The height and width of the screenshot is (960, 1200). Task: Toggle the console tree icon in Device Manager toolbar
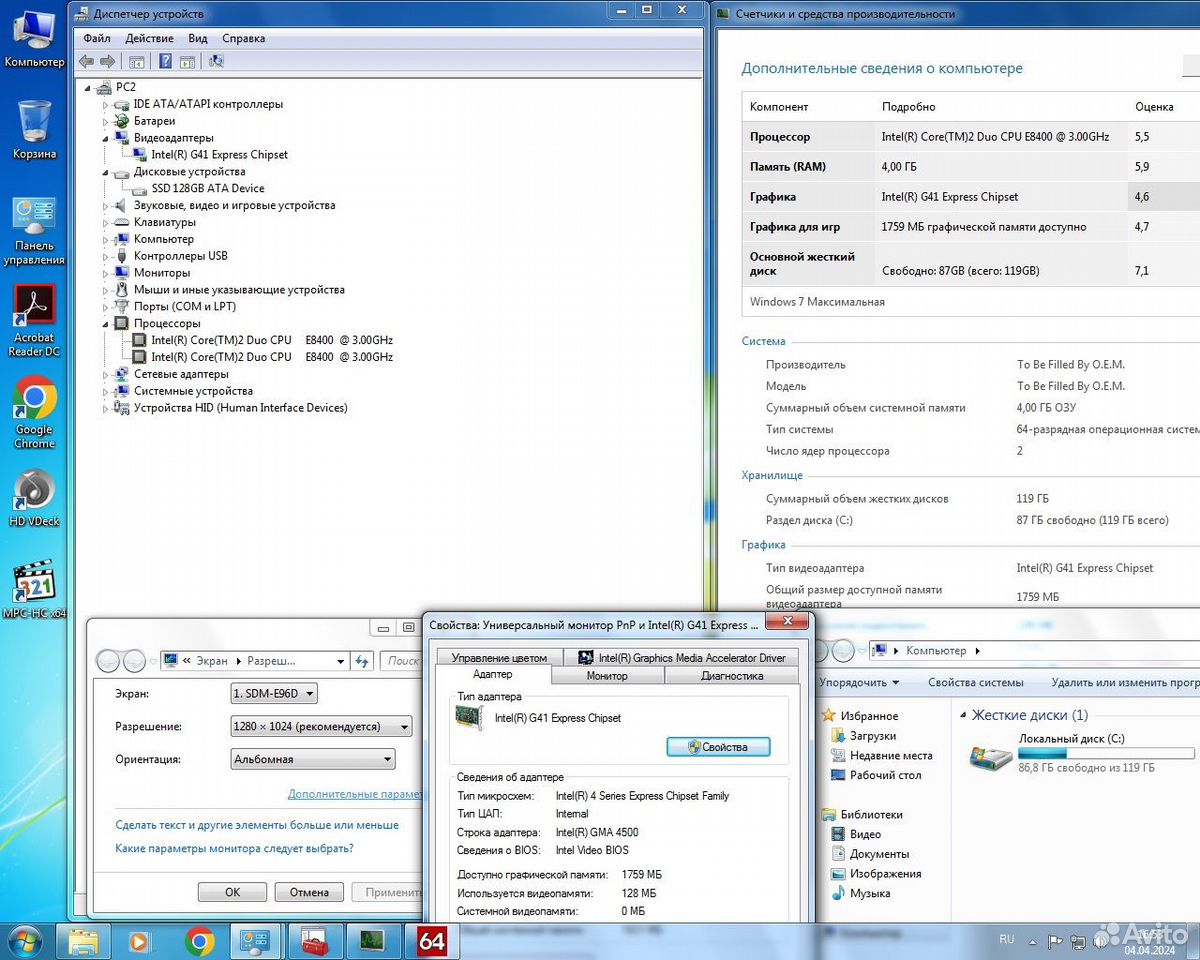137,61
